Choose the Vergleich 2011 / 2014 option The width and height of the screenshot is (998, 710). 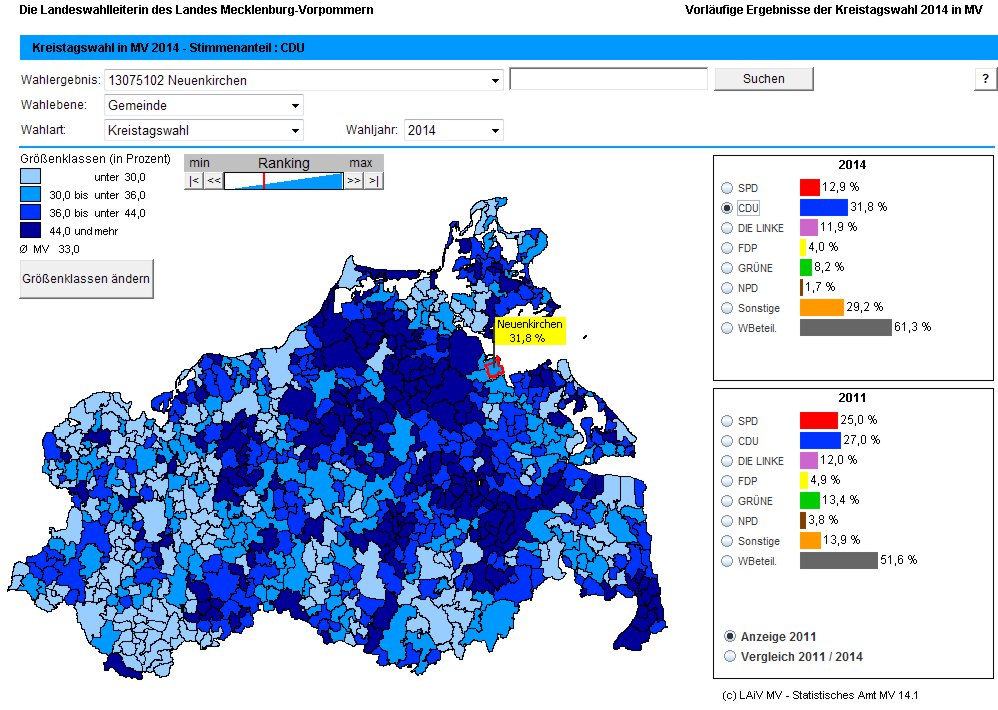(729, 657)
